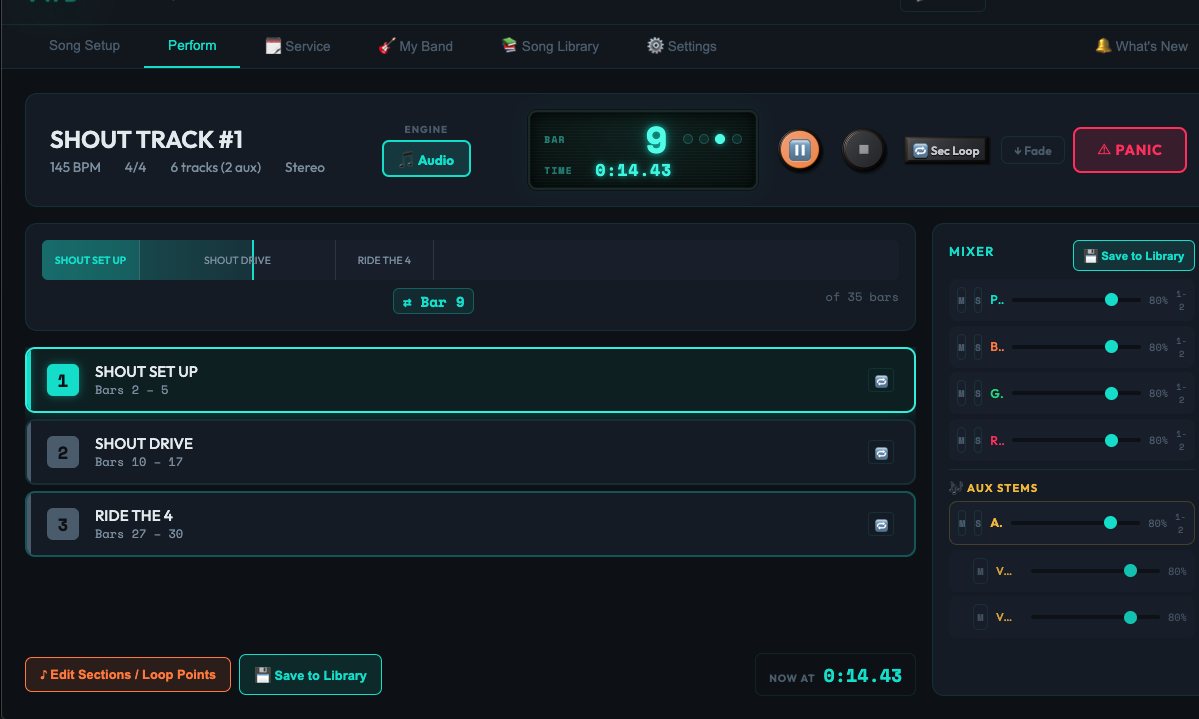Viewport: 1199px width, 719px height.
Task: Click Edit Sections / Loop Points
Action: pos(128,675)
